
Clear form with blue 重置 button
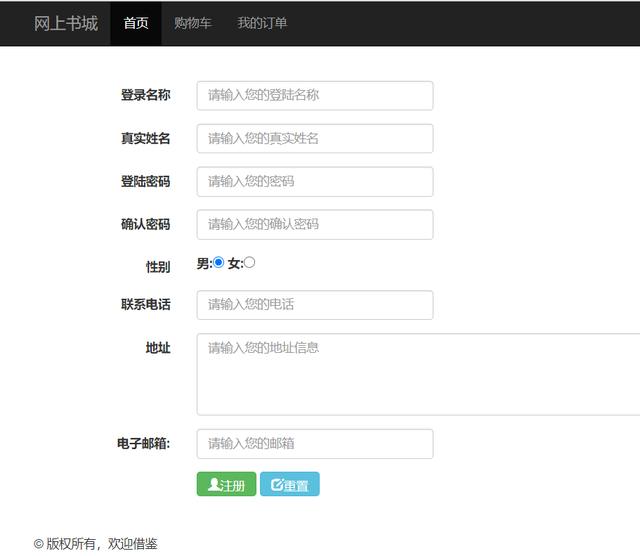[290, 484]
